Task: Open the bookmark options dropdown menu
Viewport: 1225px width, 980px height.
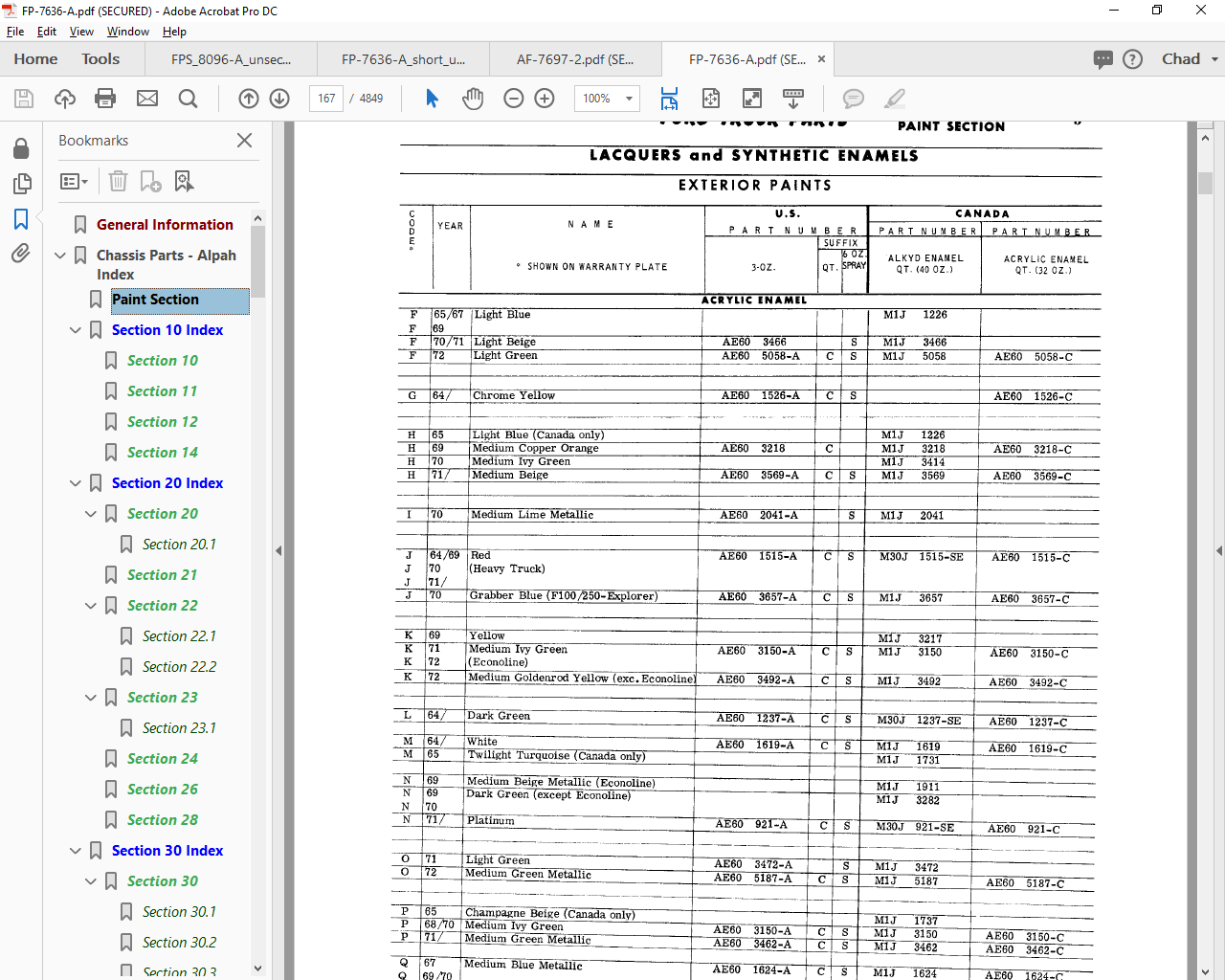Action: click(x=74, y=181)
